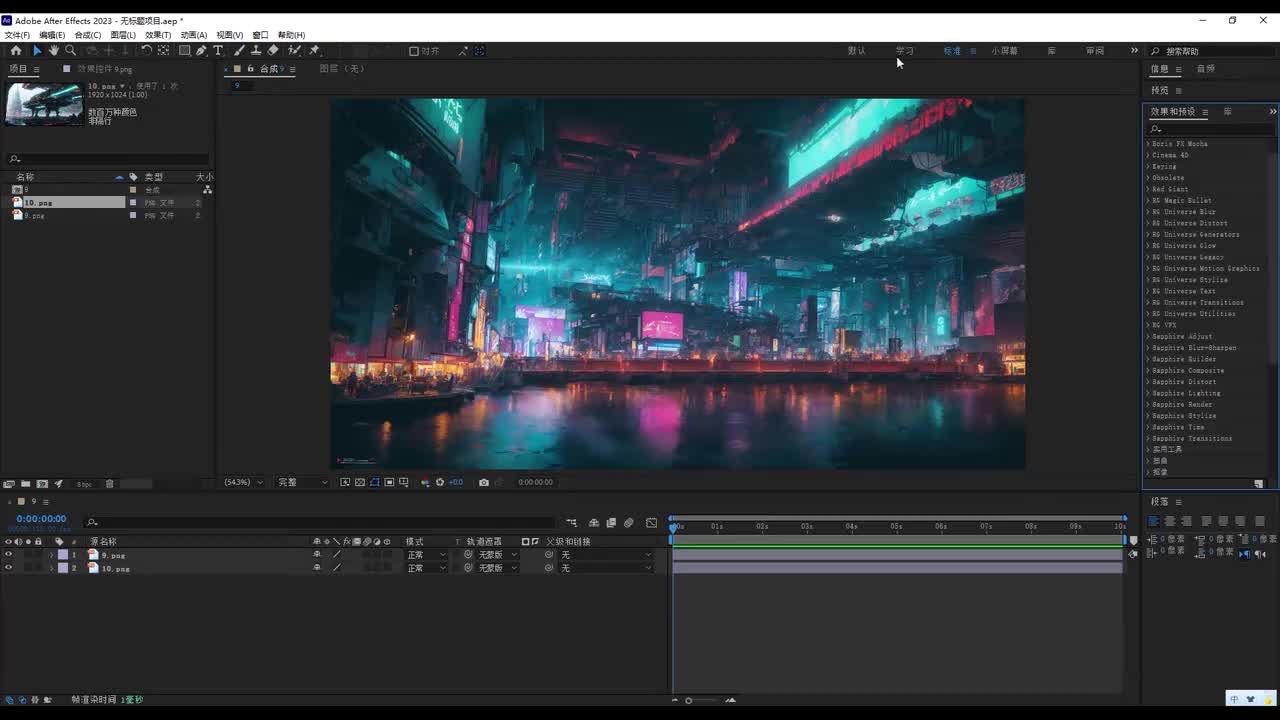
Task: Select the Eraser tool
Action: point(273,50)
